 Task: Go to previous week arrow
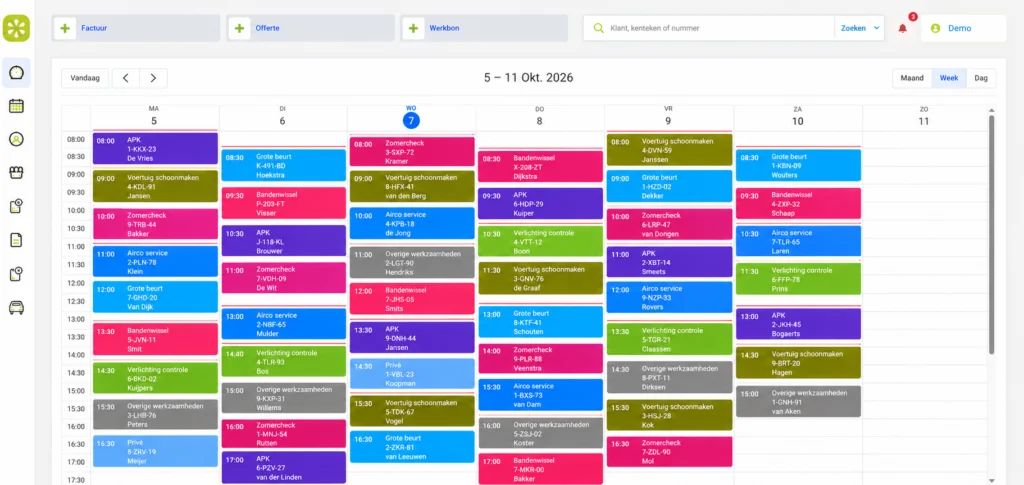(x=125, y=78)
